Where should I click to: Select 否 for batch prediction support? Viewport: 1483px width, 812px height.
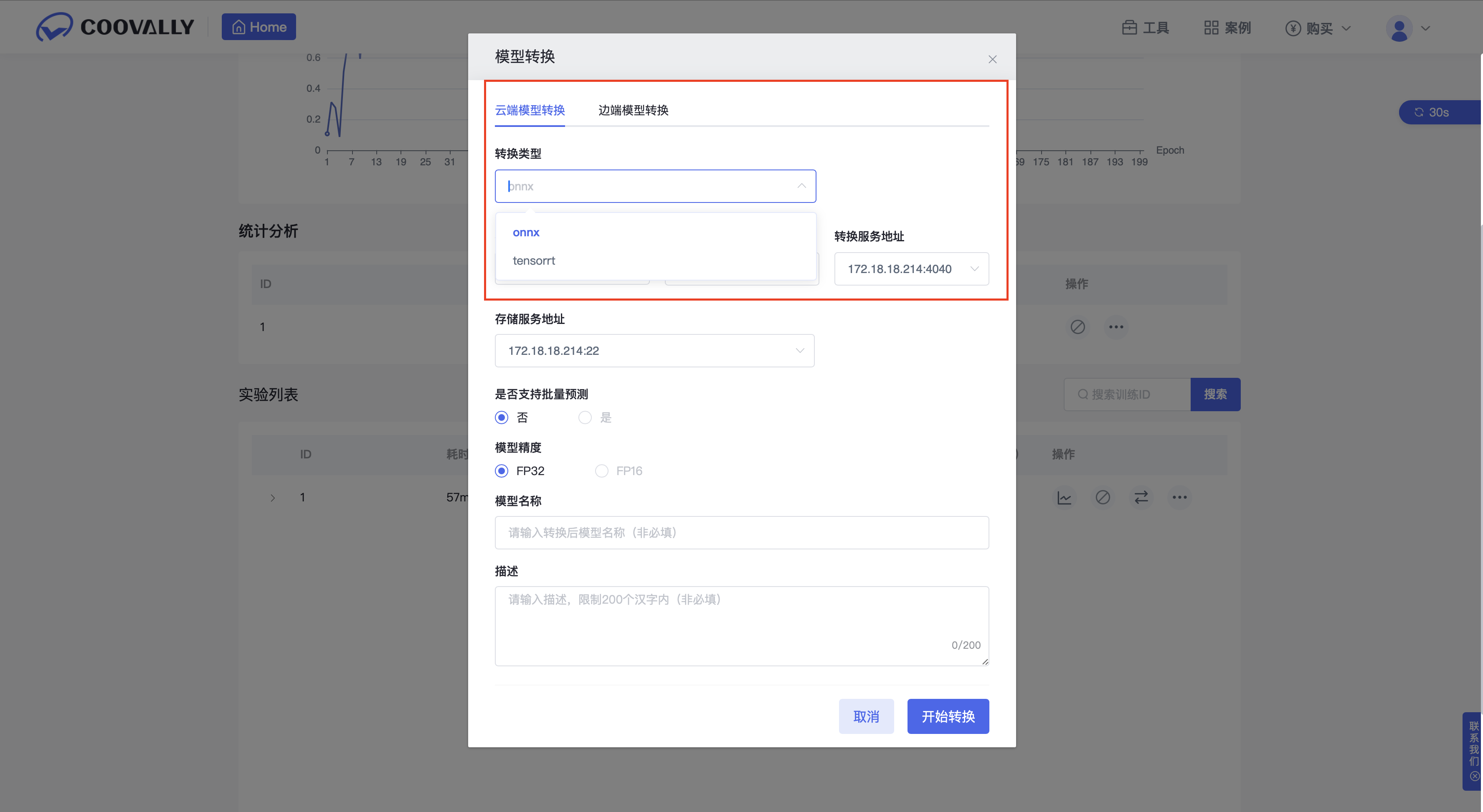point(502,418)
